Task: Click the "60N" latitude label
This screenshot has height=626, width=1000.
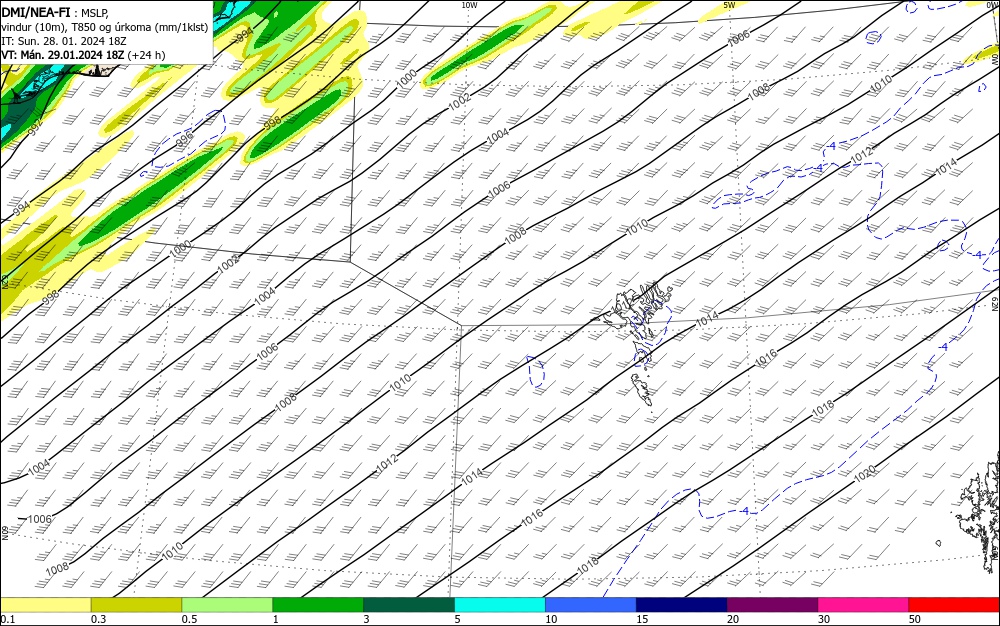Action: tap(5, 532)
